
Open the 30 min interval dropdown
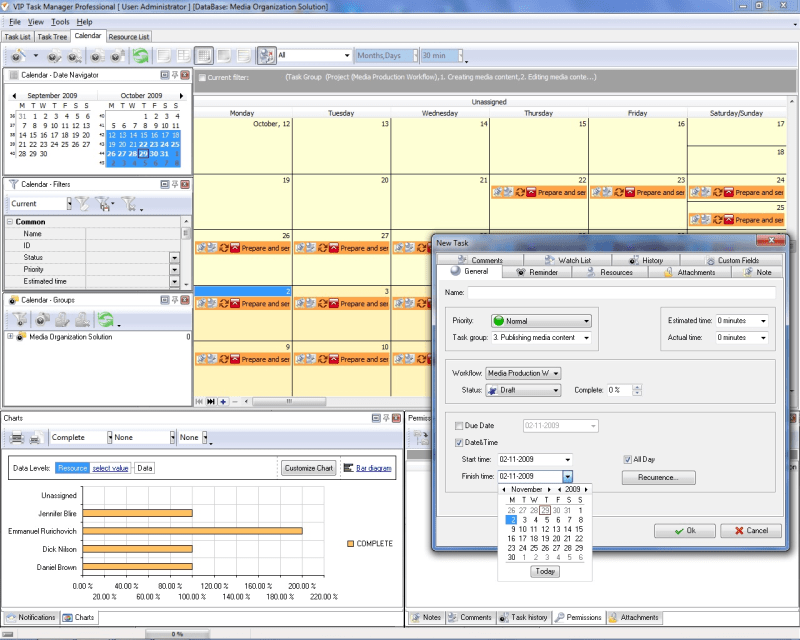[458, 56]
